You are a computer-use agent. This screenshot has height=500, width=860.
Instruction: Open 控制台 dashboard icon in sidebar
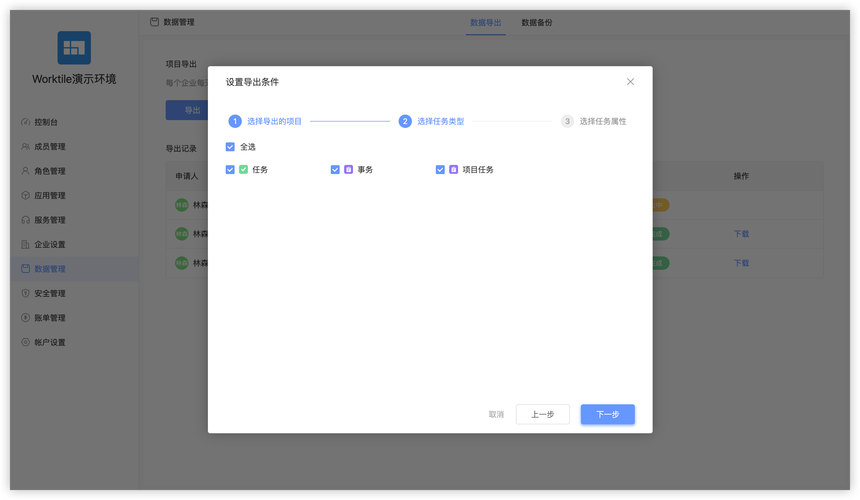tap(25, 122)
